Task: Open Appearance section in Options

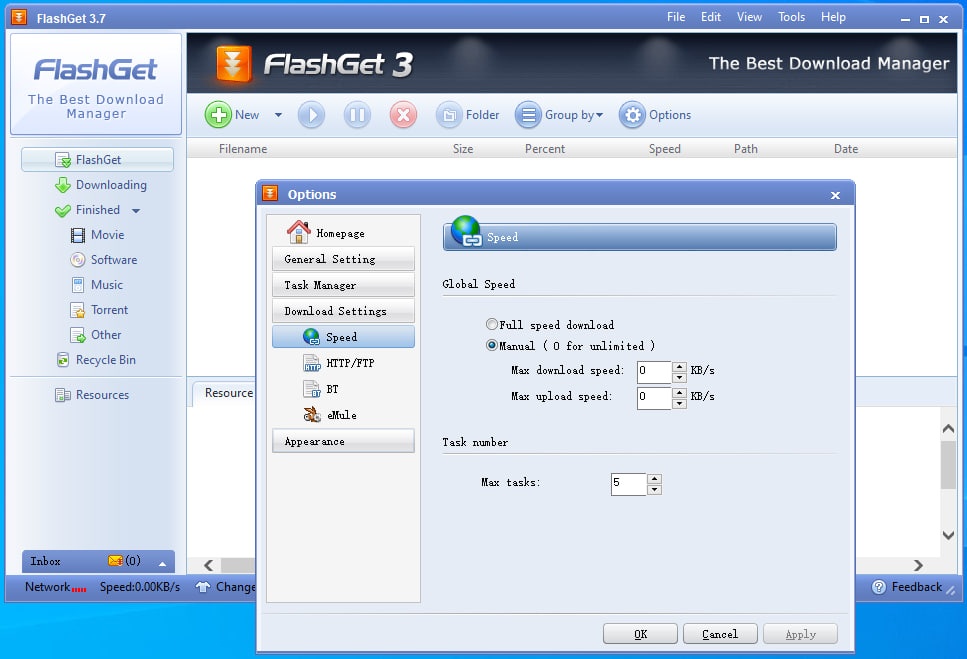Action: pyautogui.click(x=343, y=441)
